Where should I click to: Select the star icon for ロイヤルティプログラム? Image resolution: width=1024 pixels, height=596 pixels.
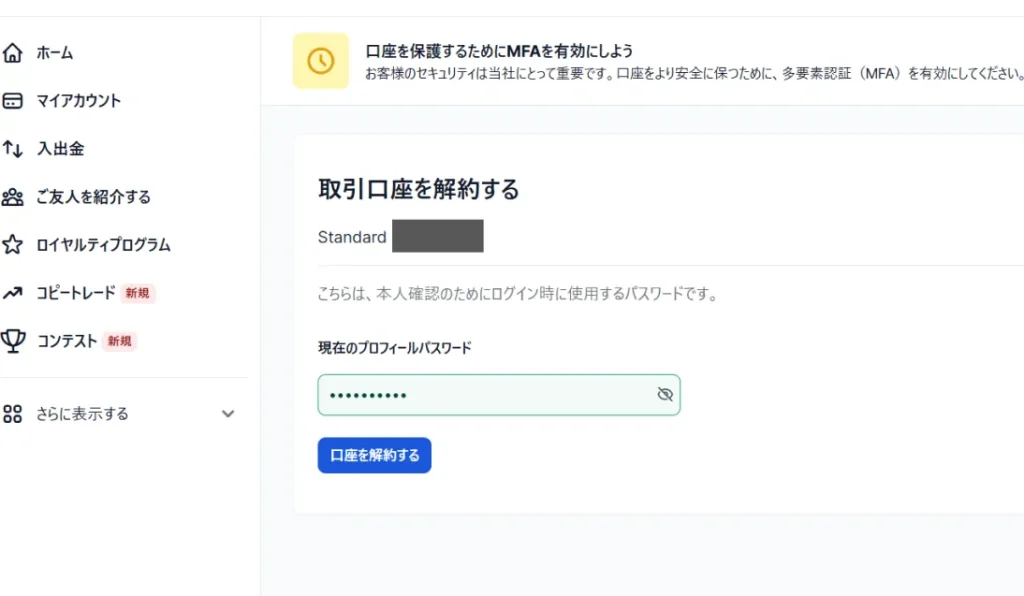pyautogui.click(x=14, y=245)
